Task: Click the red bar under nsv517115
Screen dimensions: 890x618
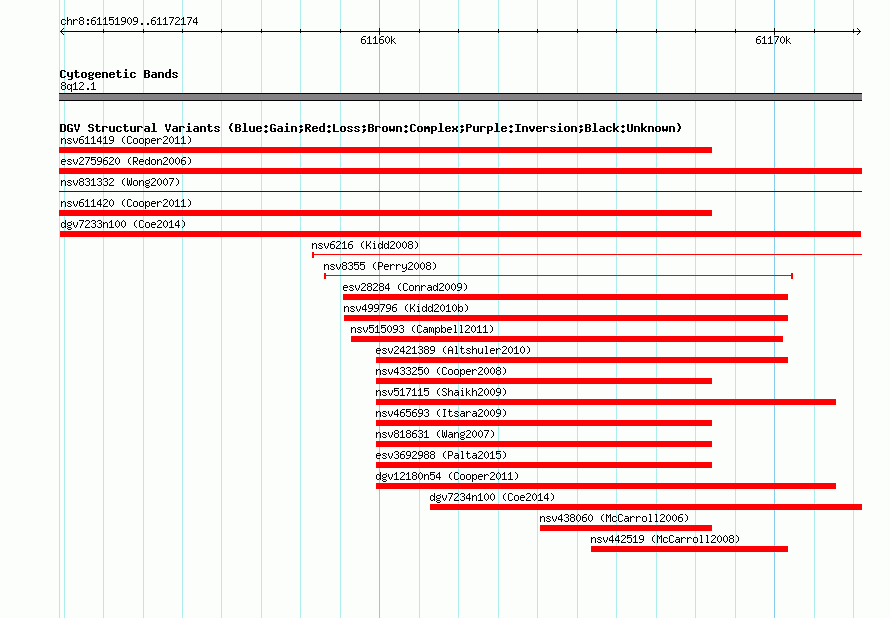Action: pos(606,402)
